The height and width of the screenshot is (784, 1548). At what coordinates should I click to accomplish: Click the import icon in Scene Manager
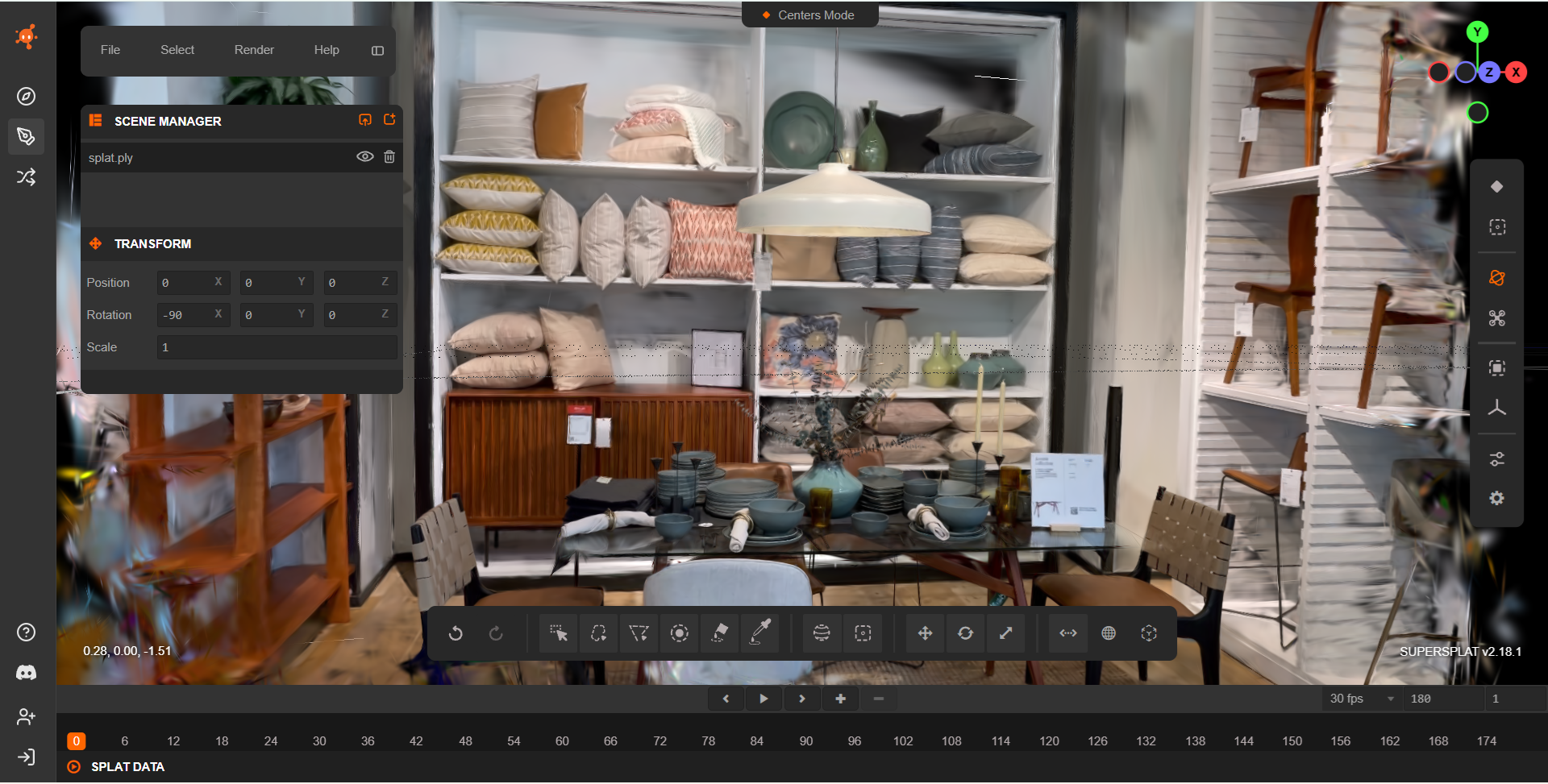pos(365,120)
